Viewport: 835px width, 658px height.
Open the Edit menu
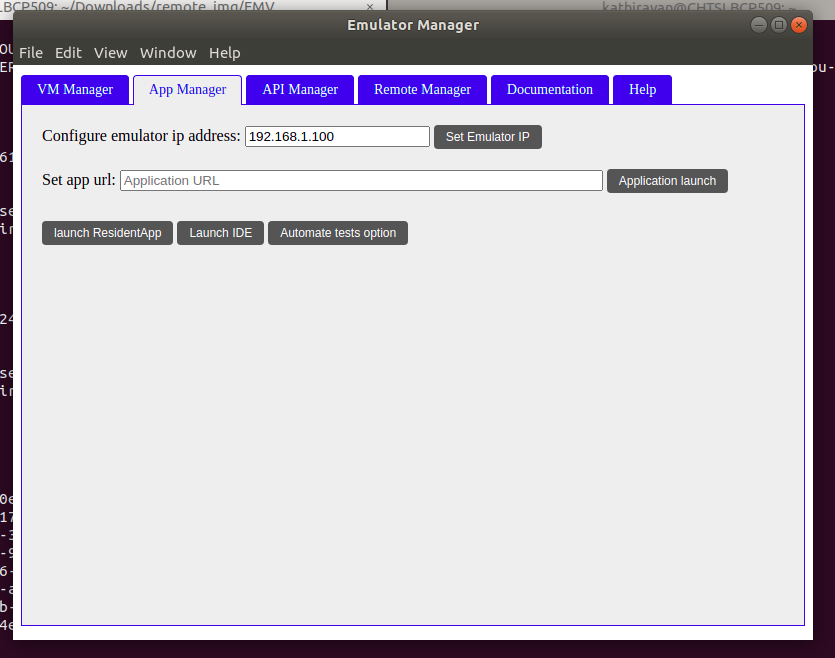[x=68, y=52]
